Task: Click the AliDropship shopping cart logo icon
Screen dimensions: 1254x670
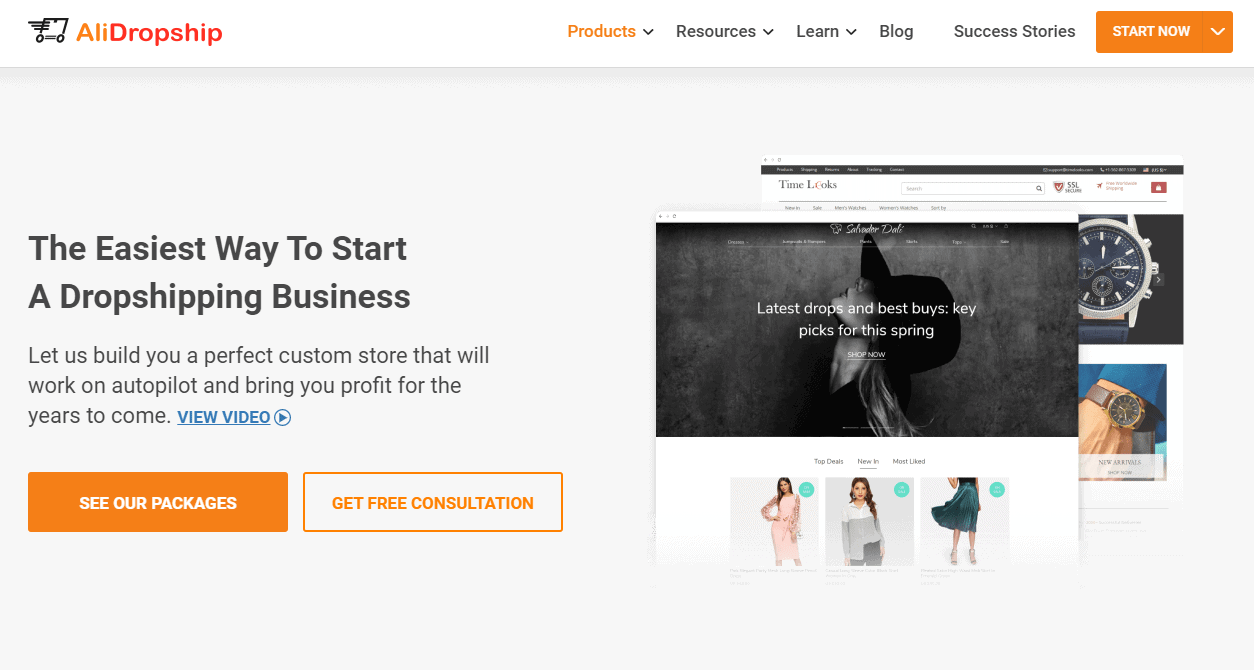Action: [47, 31]
